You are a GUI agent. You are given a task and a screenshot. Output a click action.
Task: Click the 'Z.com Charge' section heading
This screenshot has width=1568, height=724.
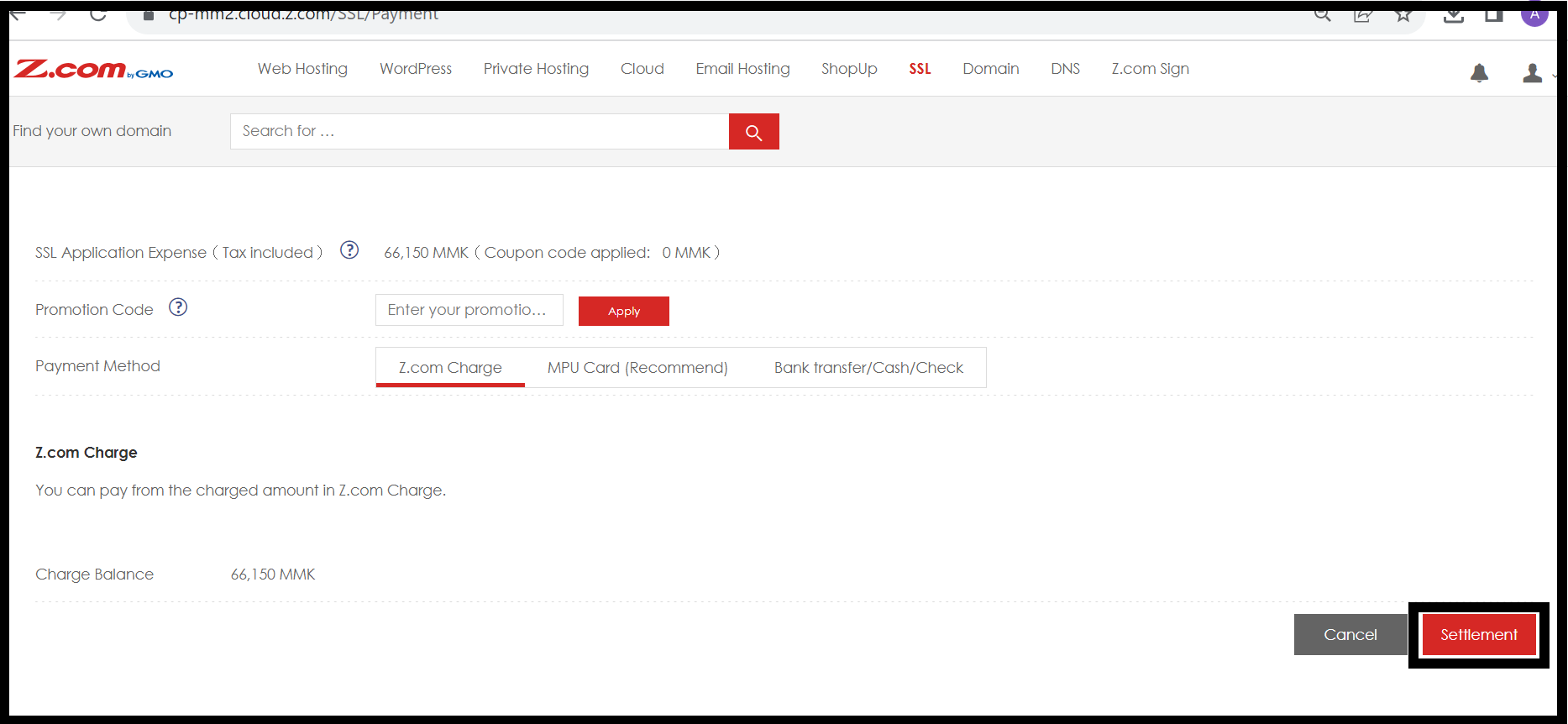87,453
